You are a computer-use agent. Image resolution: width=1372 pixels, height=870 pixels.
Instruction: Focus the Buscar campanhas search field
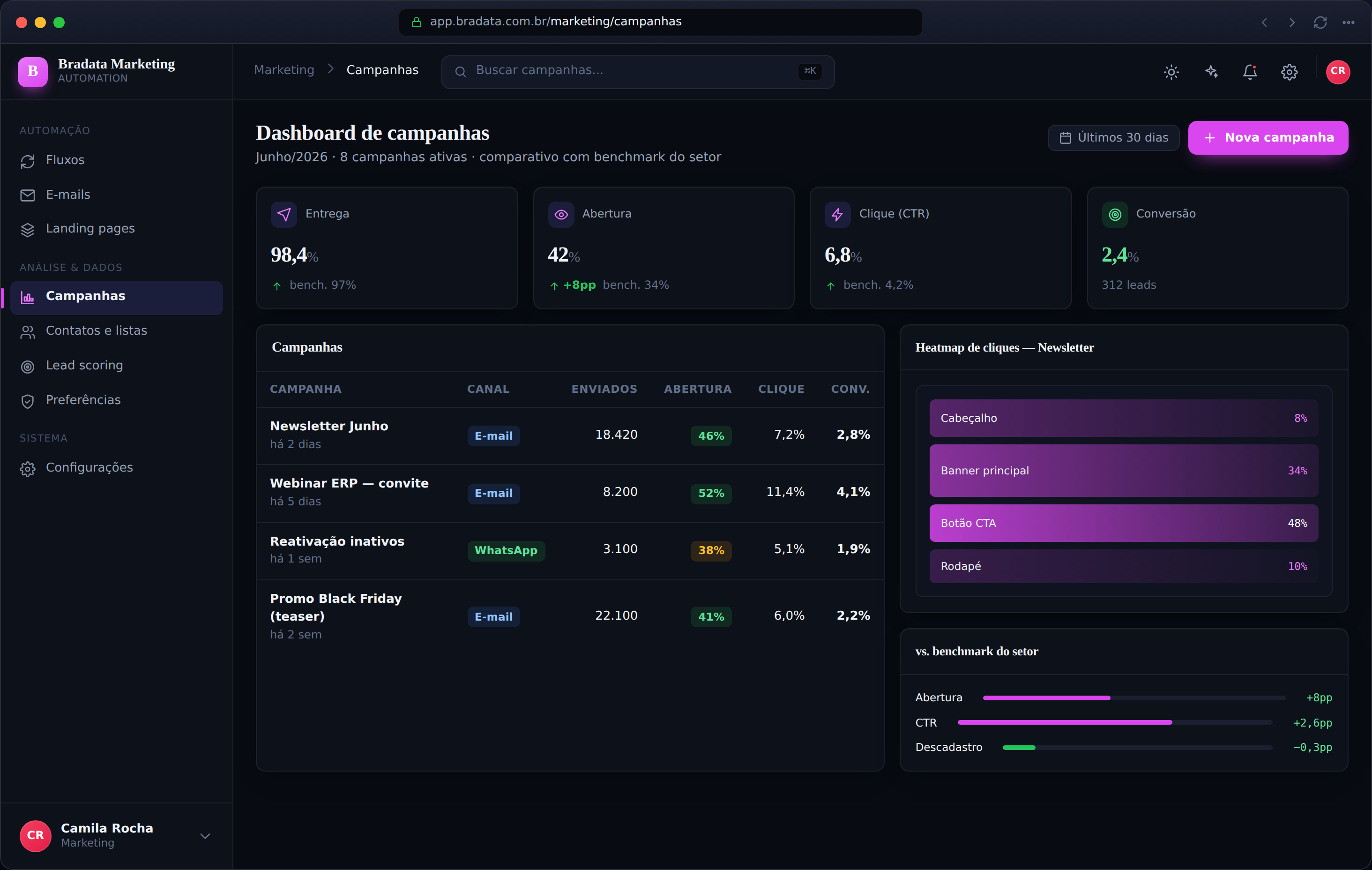pyautogui.click(x=638, y=72)
